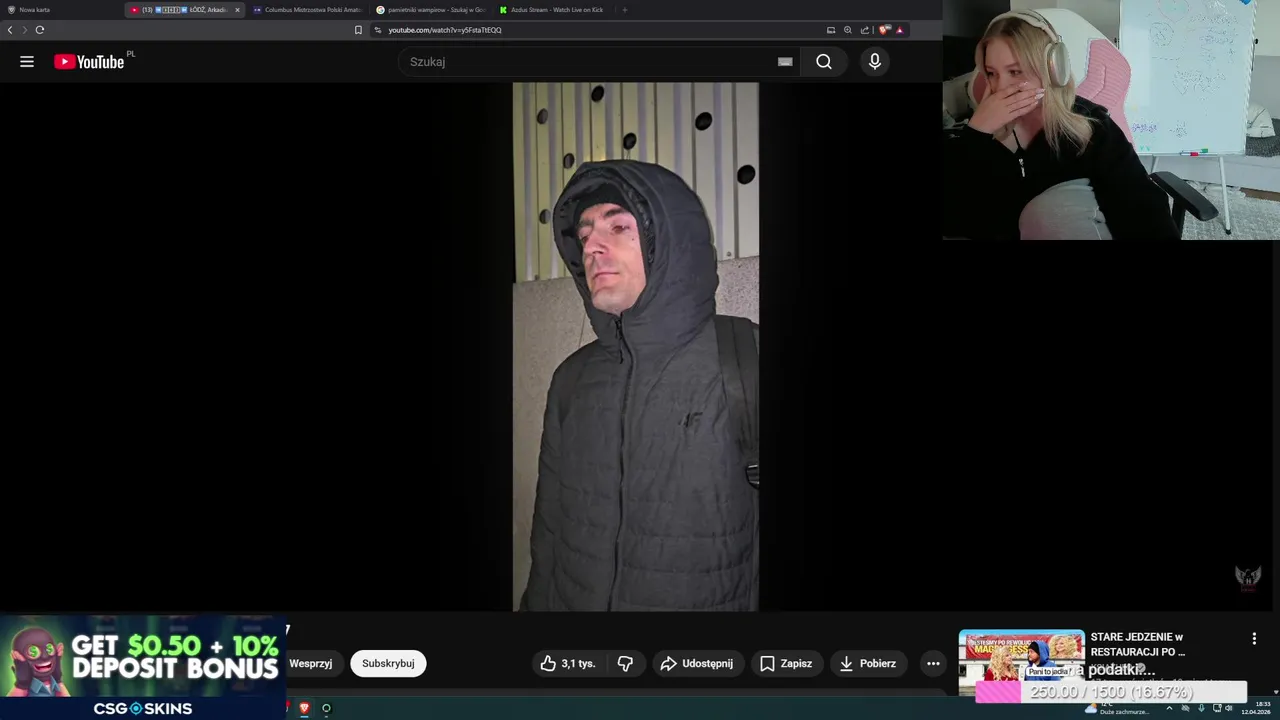Image resolution: width=1280 pixels, height=720 pixels.
Task: Click the Udostępnij share button
Action: [x=697, y=663]
